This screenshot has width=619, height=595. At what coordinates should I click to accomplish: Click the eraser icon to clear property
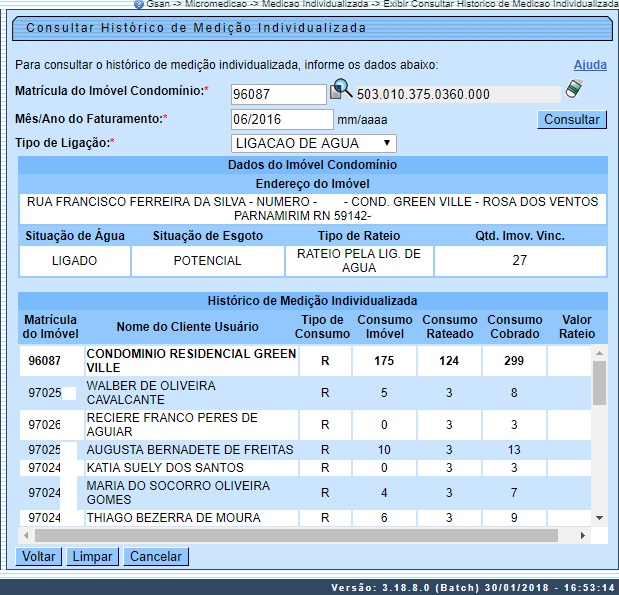click(x=573, y=89)
